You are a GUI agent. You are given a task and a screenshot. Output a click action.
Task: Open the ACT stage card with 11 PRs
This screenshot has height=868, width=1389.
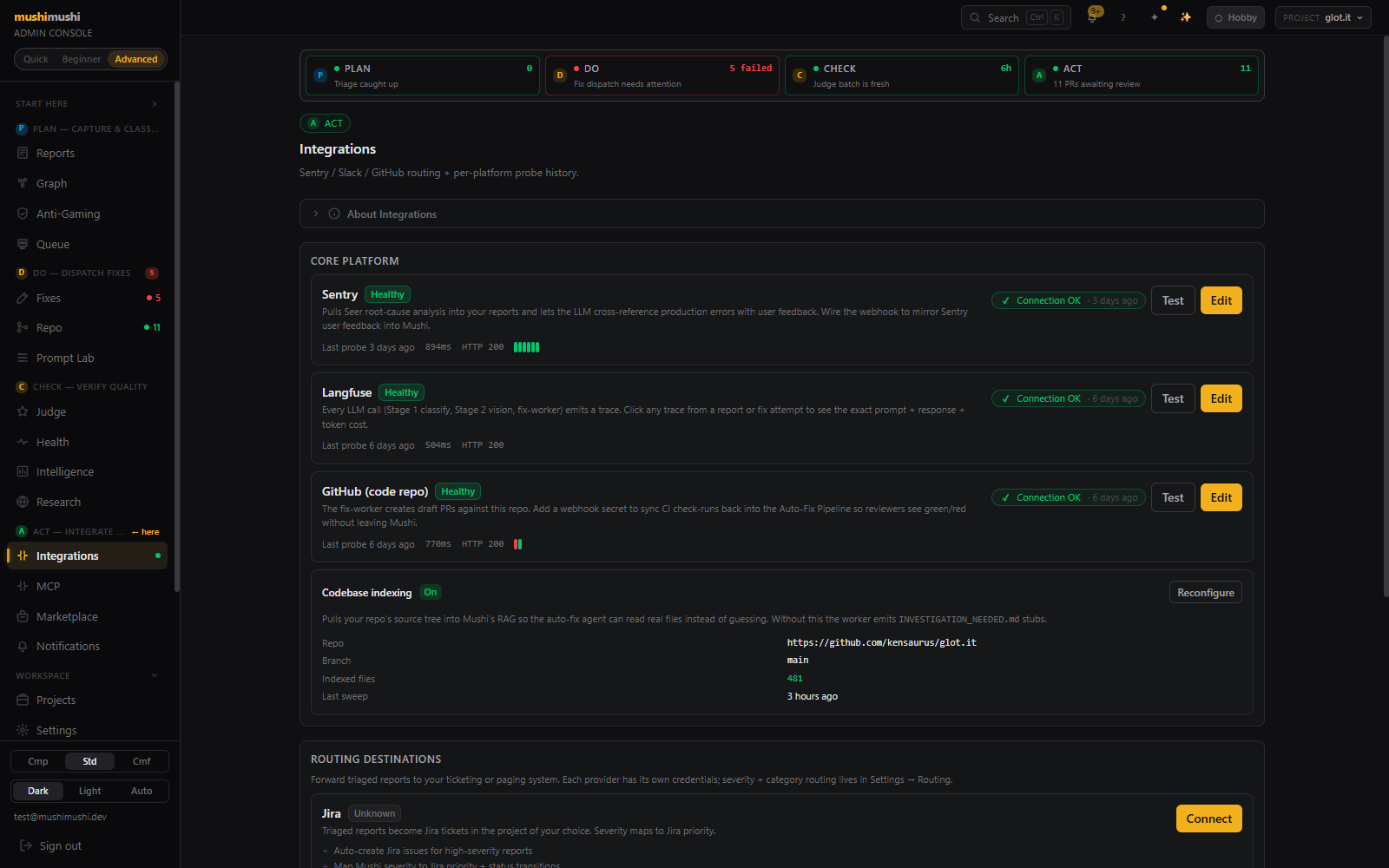(x=1142, y=76)
